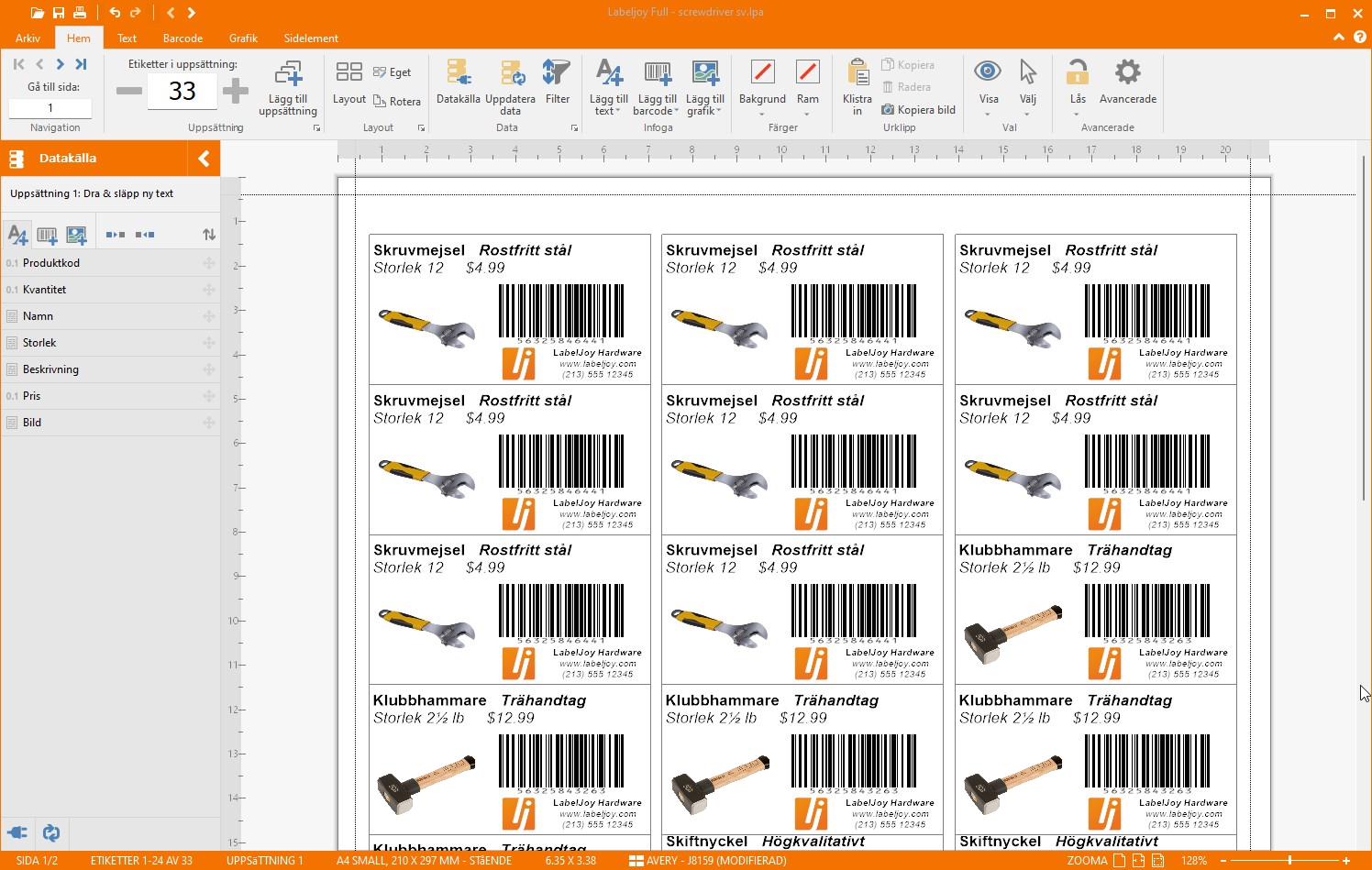Click the Gå till sida page input
1372x870 pixels.
point(50,107)
